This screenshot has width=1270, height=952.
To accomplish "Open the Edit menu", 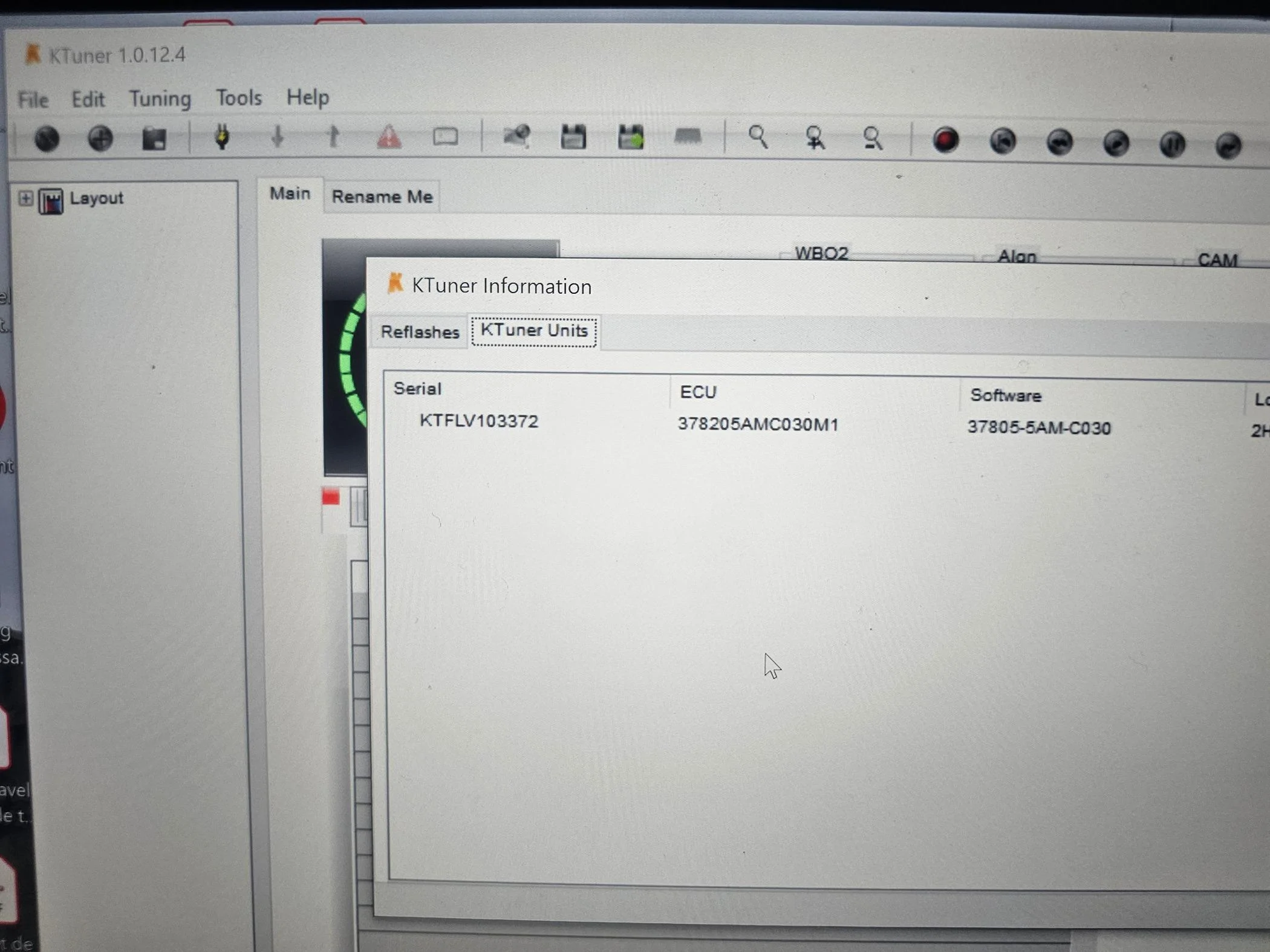I will [88, 99].
